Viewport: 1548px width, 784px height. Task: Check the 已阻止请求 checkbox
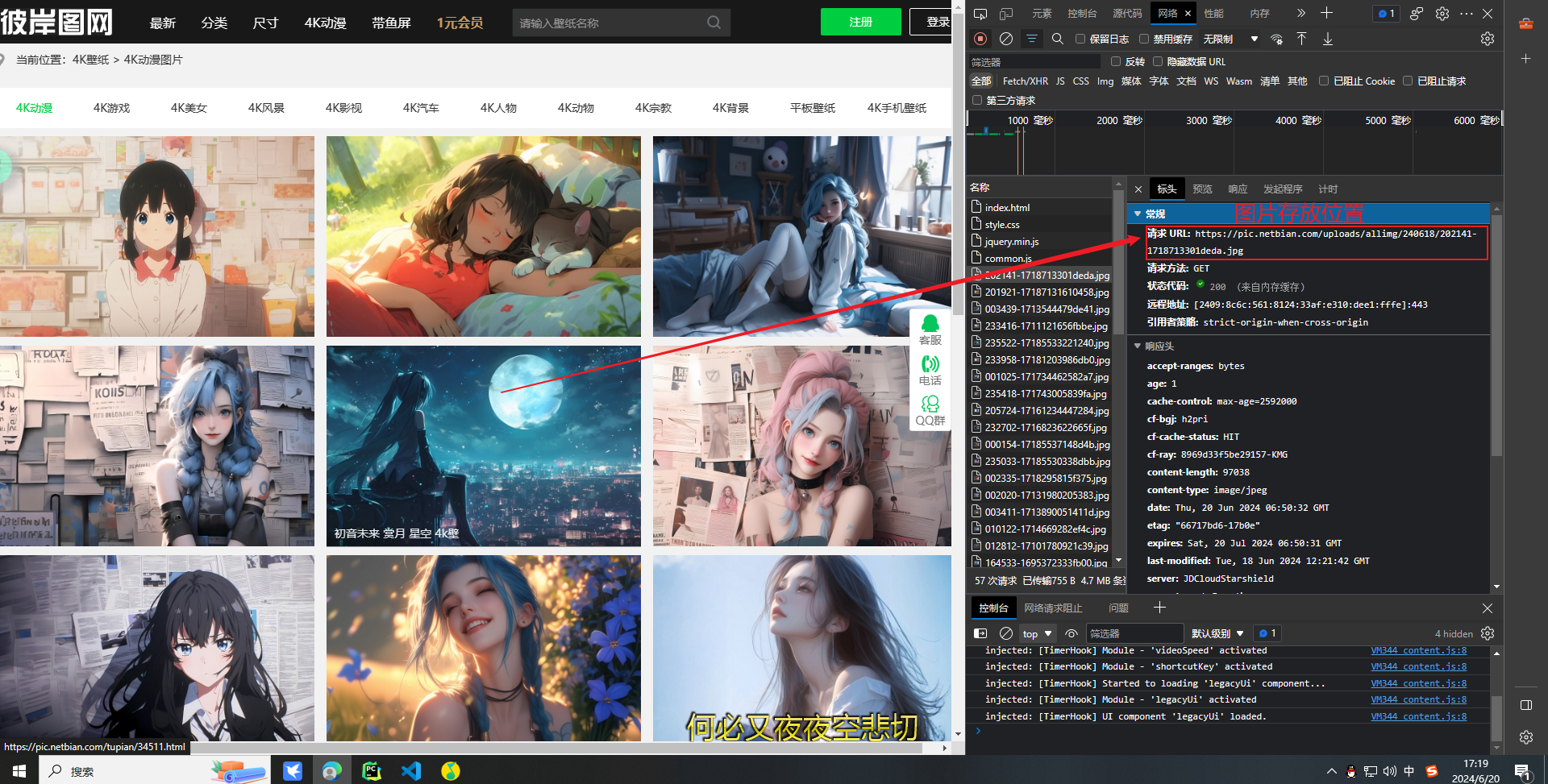pyautogui.click(x=1408, y=81)
